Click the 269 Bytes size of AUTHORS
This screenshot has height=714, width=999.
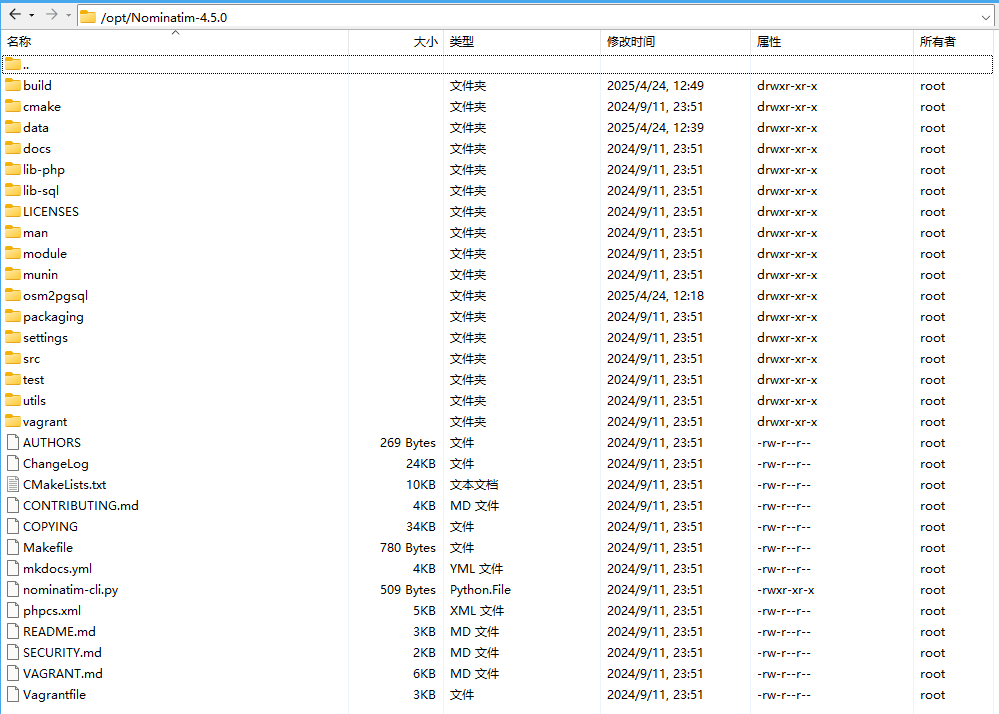point(408,443)
